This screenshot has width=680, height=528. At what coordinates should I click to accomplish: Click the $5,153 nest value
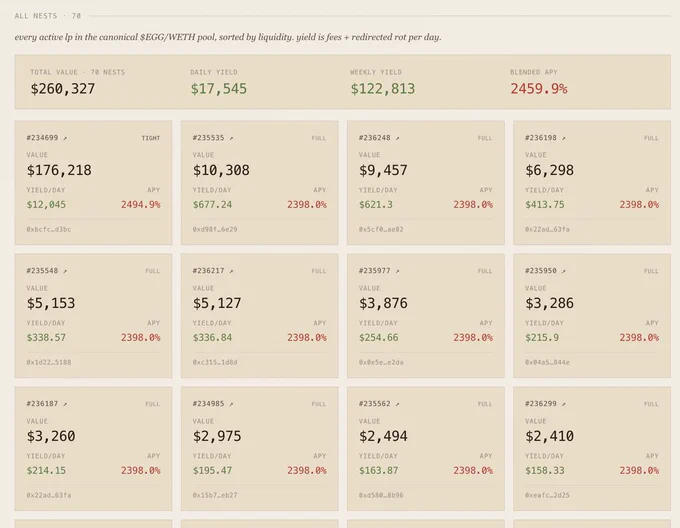[51, 303]
